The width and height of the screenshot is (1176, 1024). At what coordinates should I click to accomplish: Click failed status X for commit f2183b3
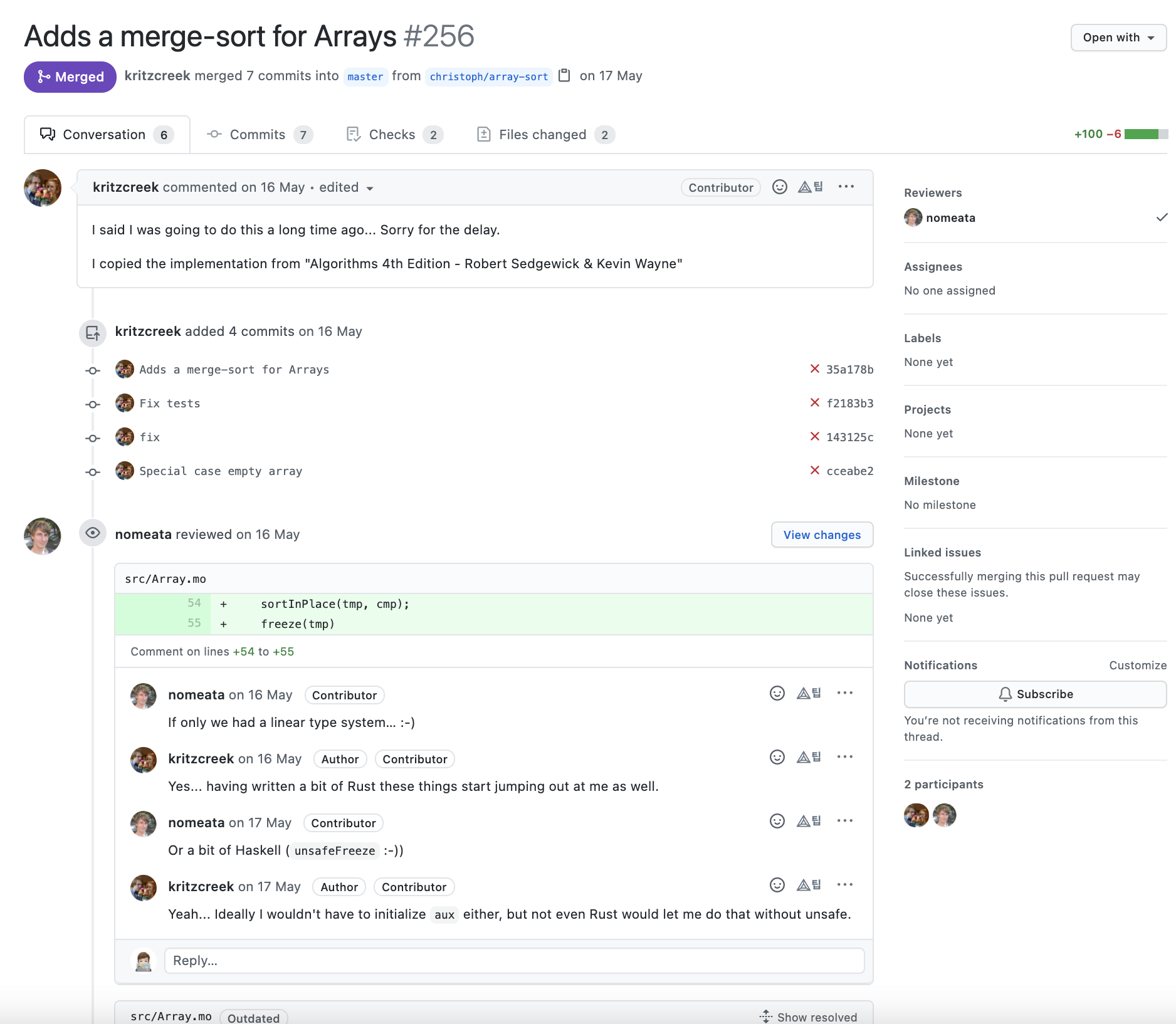(814, 403)
